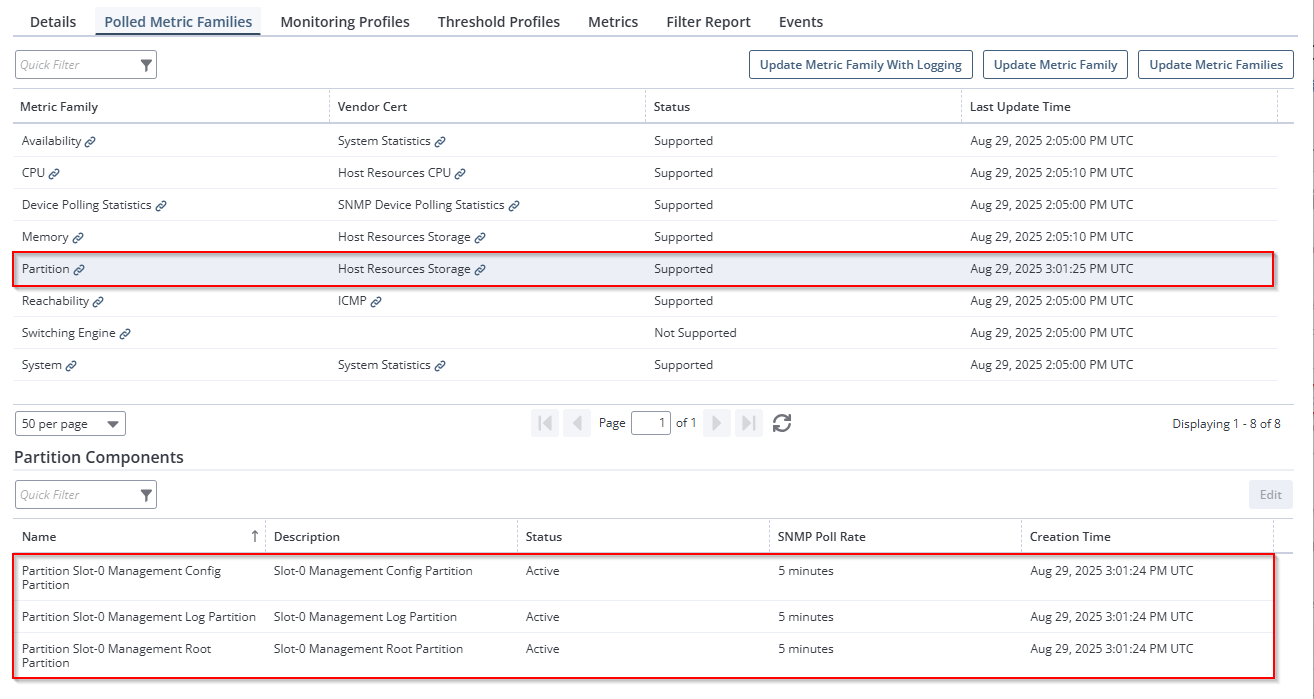Go to the last page arrow
Screen dimensions: 1314x699
pos(749,423)
